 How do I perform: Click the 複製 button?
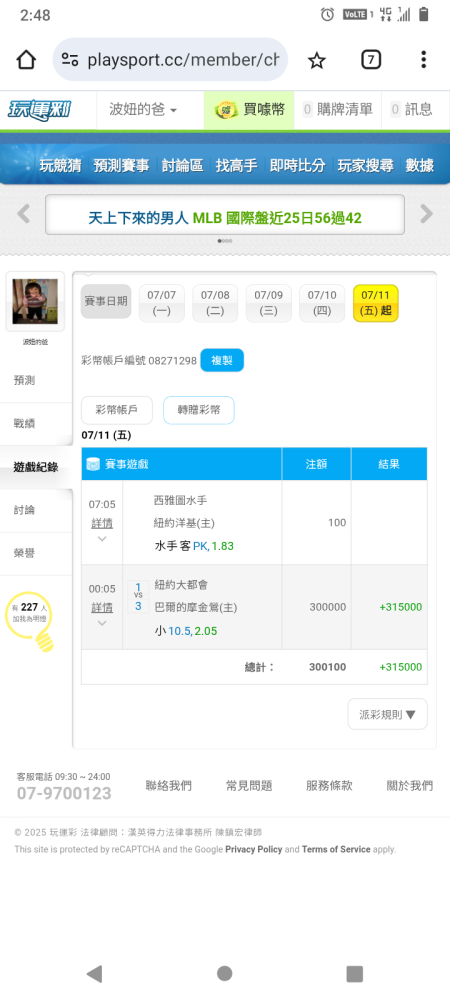(222, 360)
